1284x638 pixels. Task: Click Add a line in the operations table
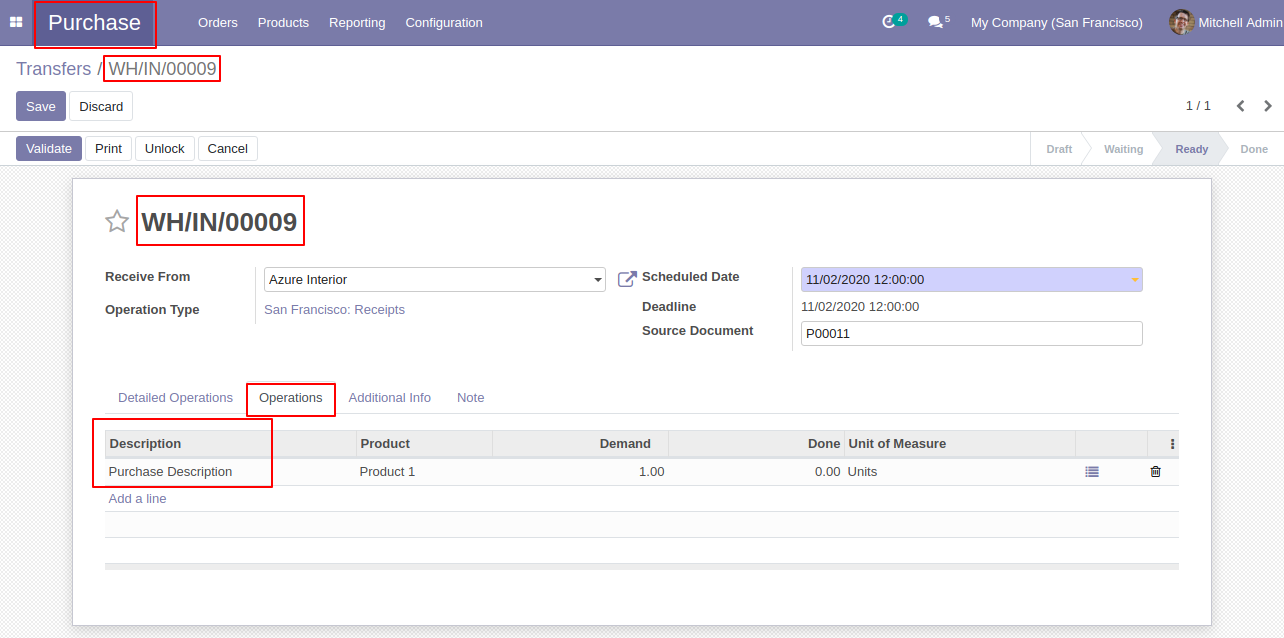(x=138, y=499)
